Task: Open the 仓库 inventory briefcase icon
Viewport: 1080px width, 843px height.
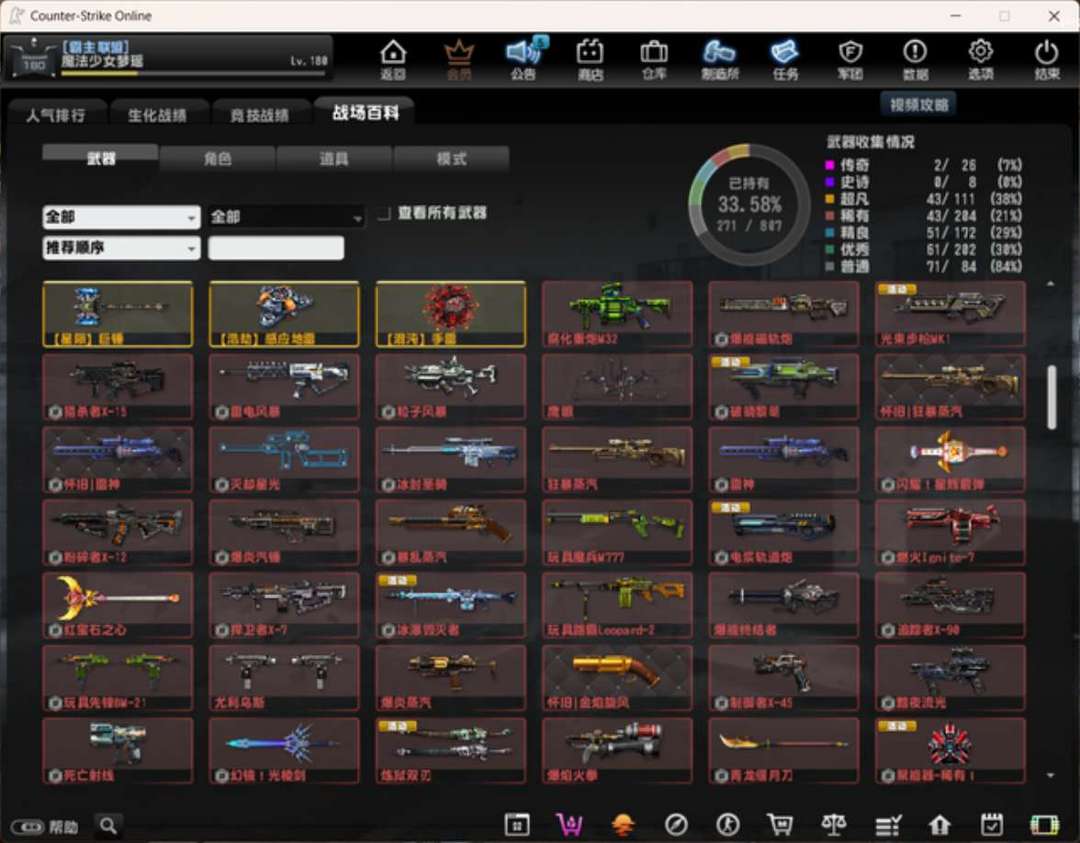Action: click(654, 59)
